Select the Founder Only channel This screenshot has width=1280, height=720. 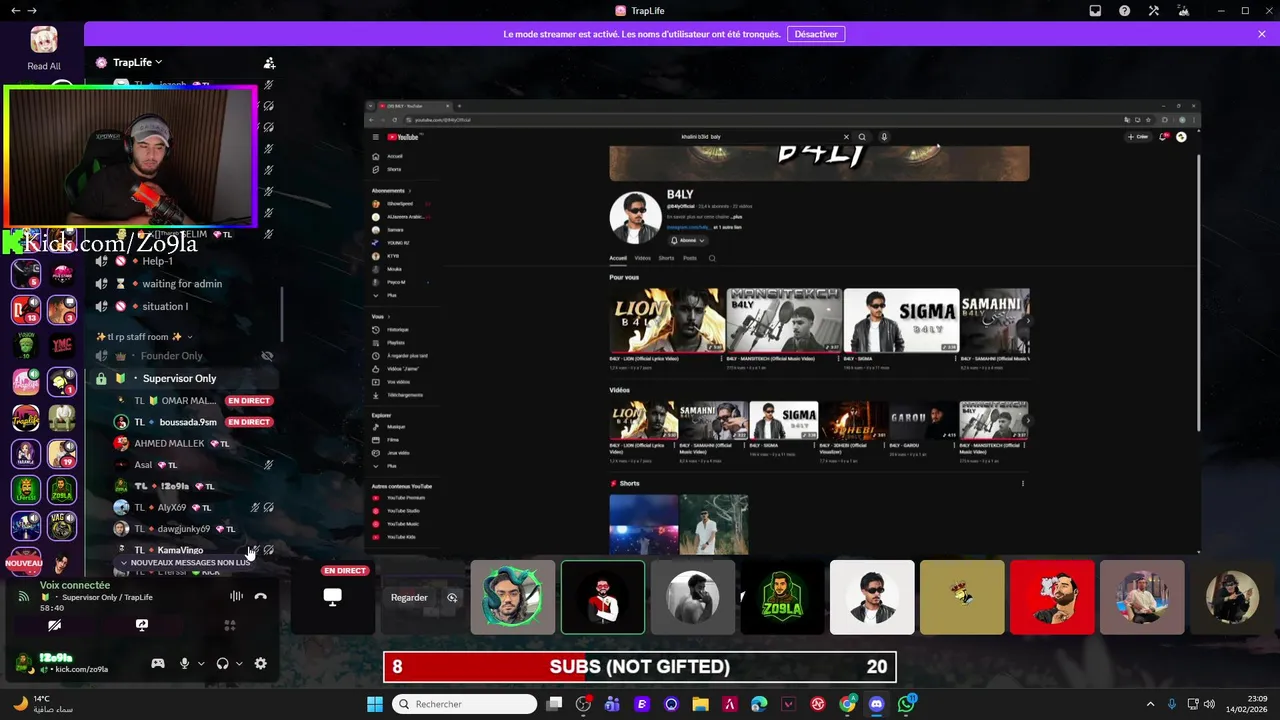coord(172,356)
